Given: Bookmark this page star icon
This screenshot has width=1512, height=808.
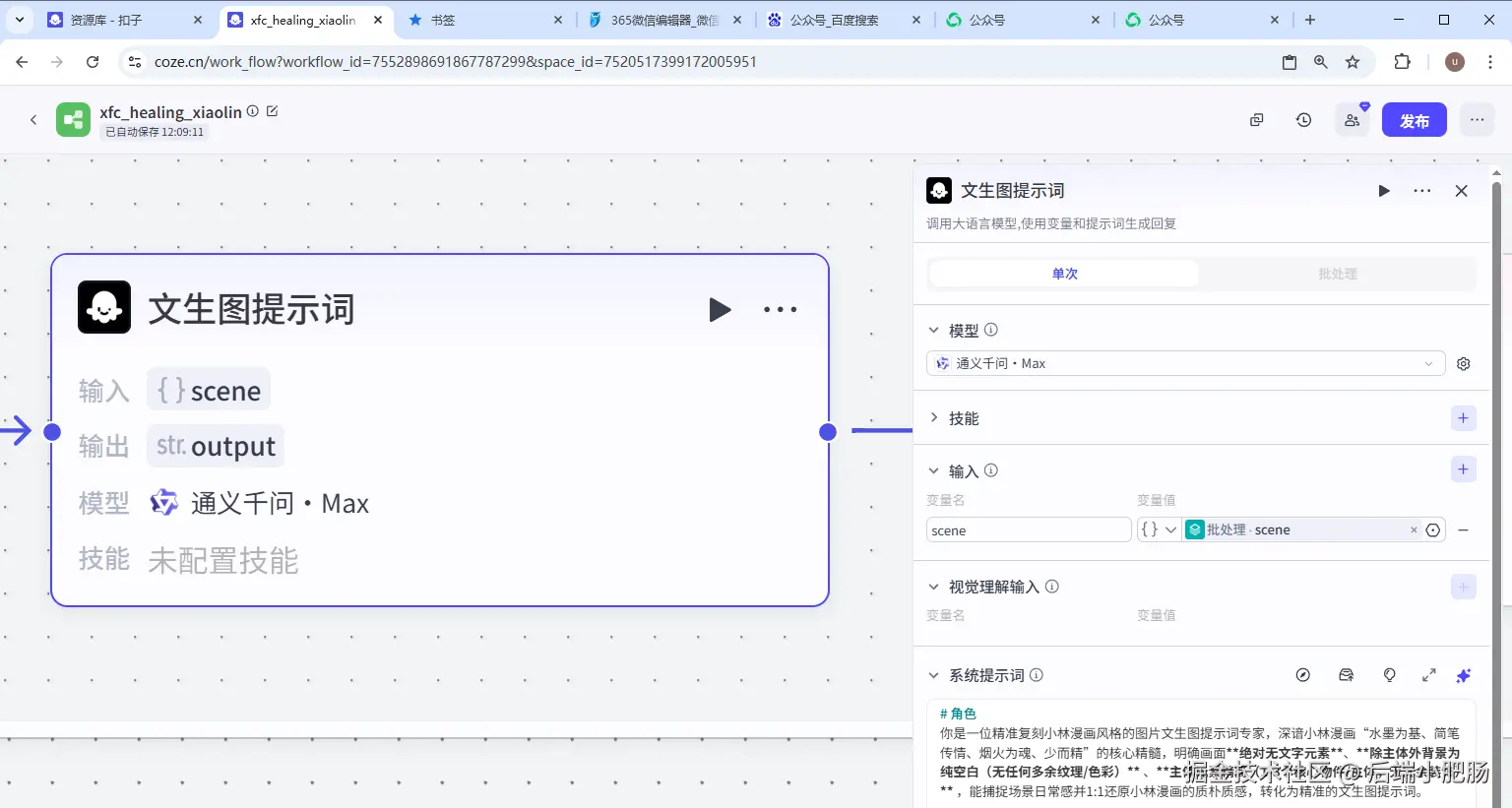Looking at the screenshot, I should pos(1353,62).
